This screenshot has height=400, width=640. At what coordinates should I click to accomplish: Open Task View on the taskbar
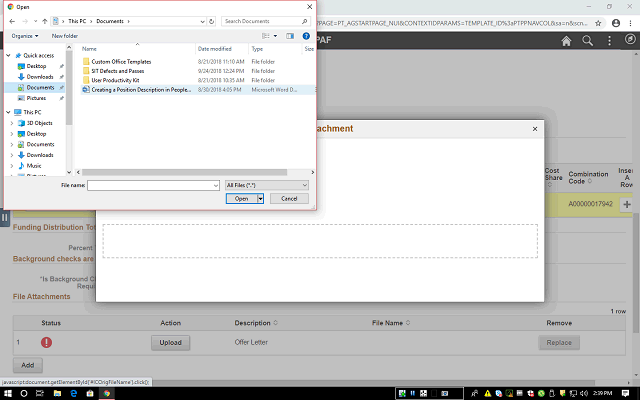(40, 393)
